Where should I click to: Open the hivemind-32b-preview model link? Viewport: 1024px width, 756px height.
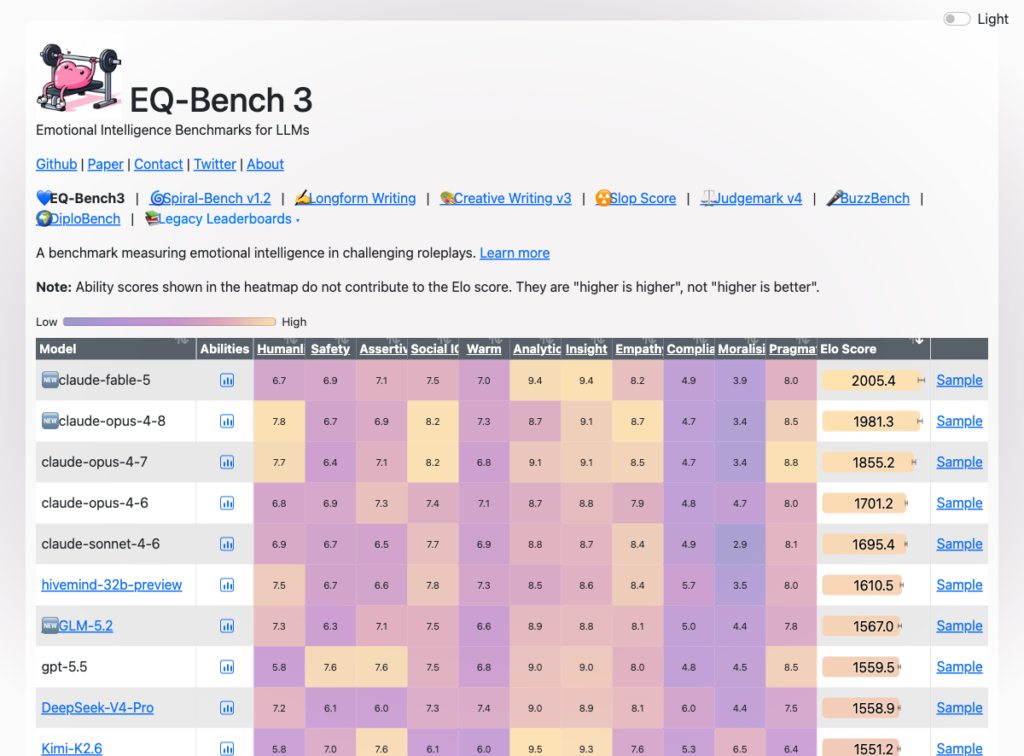tap(112, 585)
